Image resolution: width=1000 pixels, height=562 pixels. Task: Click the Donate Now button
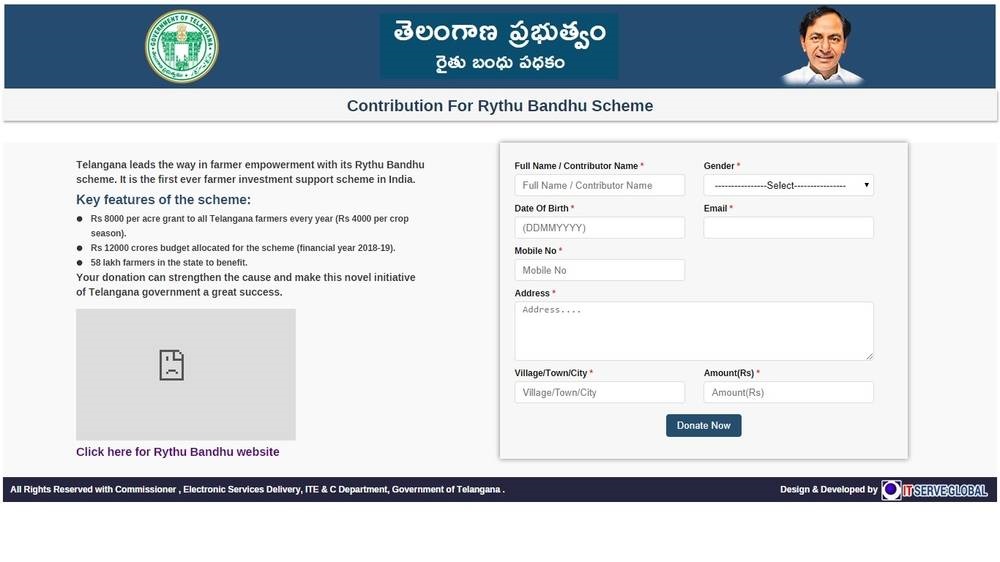[x=703, y=425]
